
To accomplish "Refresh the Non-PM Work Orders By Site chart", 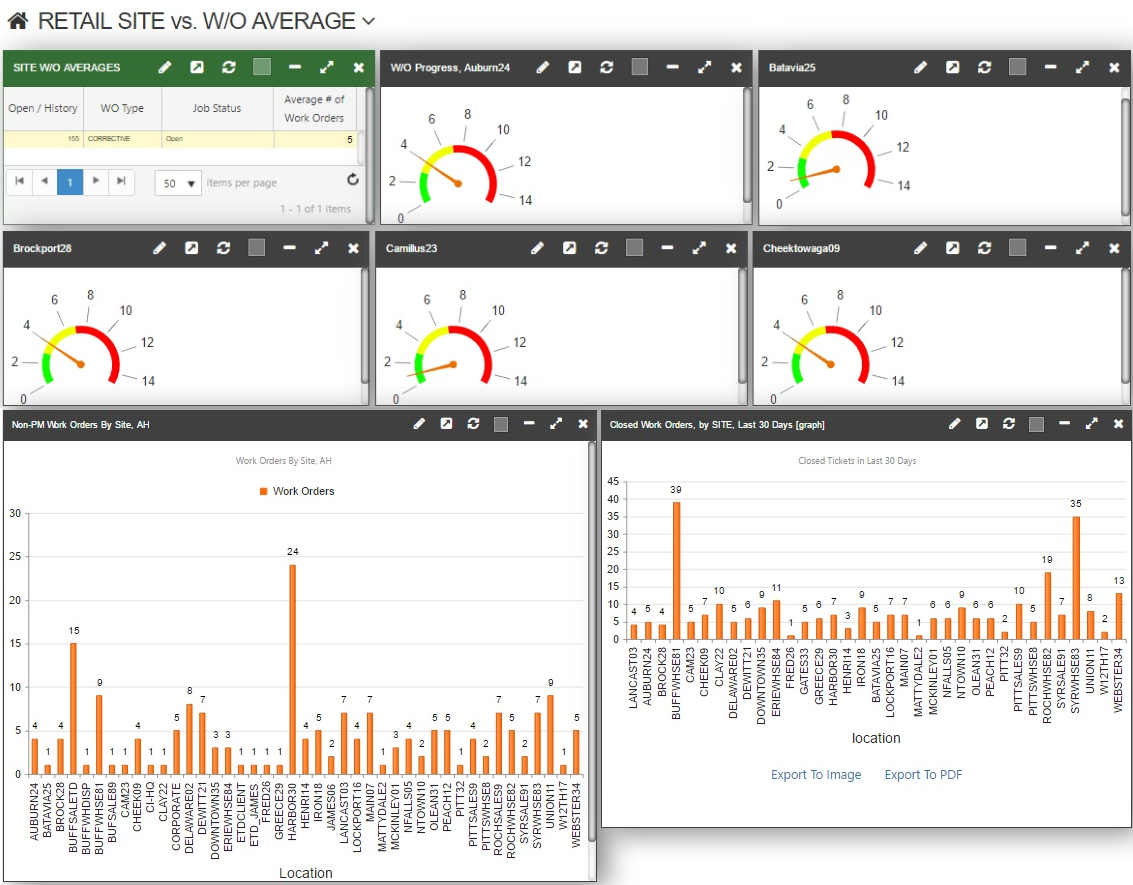I will (473, 424).
